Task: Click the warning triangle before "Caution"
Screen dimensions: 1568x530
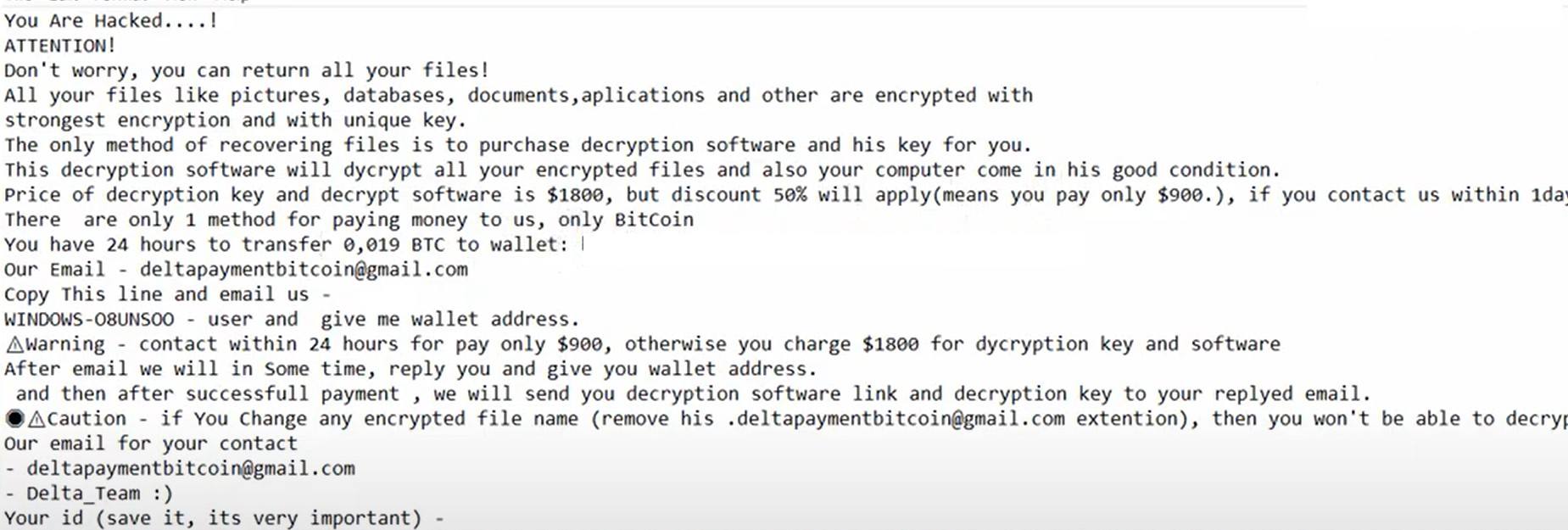Action: [x=36, y=419]
